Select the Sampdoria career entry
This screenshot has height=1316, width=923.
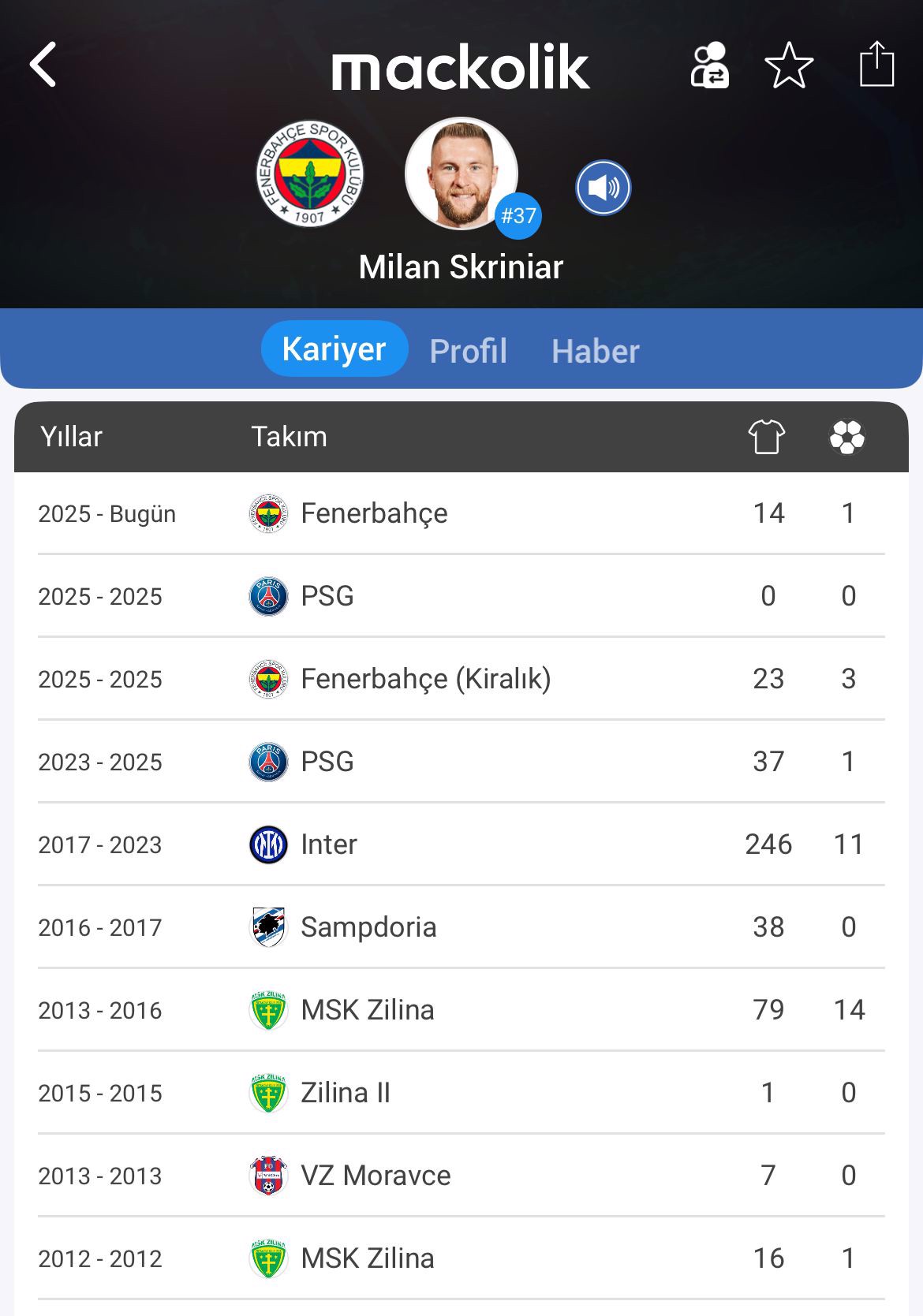(368, 927)
